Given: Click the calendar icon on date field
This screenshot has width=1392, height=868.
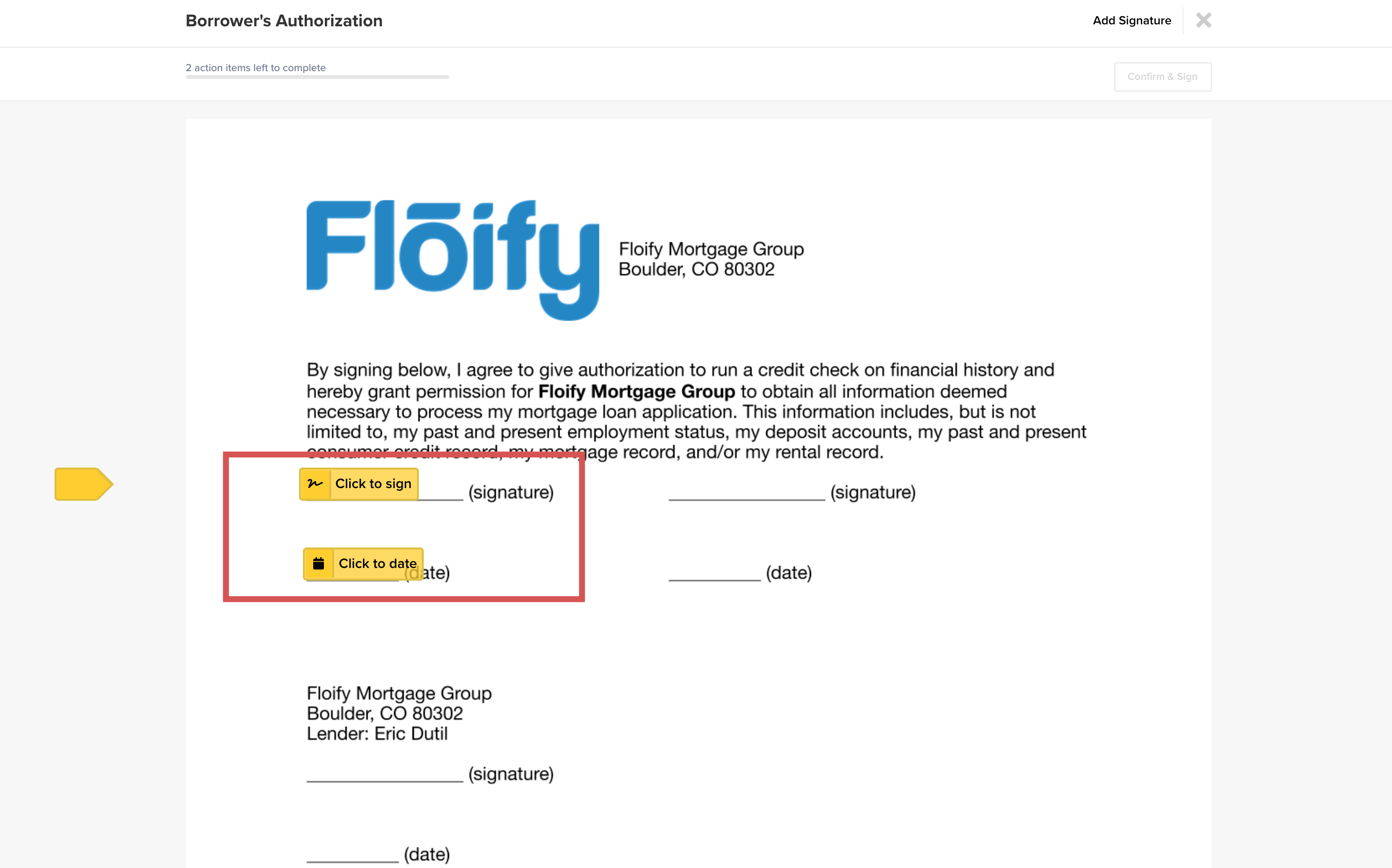Looking at the screenshot, I should coord(319,564).
